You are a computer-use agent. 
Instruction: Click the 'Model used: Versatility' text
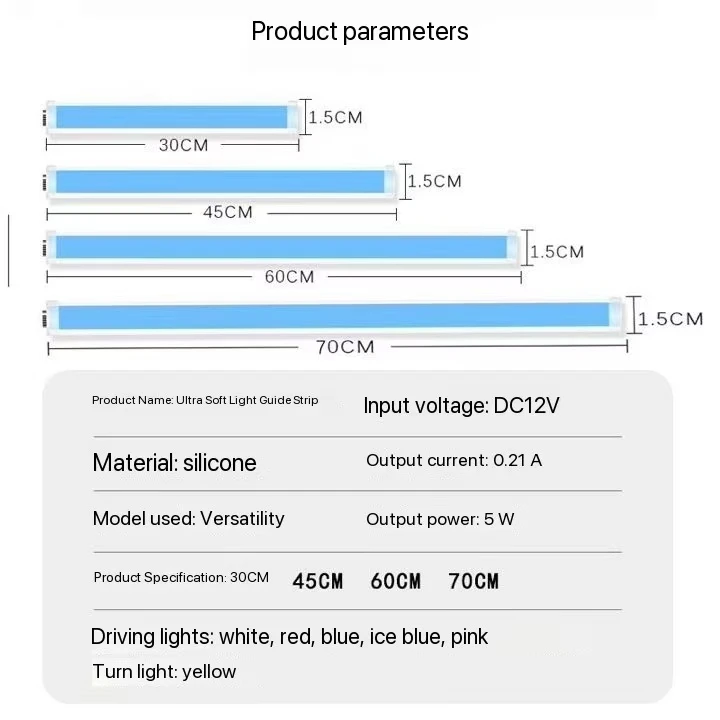point(188,518)
